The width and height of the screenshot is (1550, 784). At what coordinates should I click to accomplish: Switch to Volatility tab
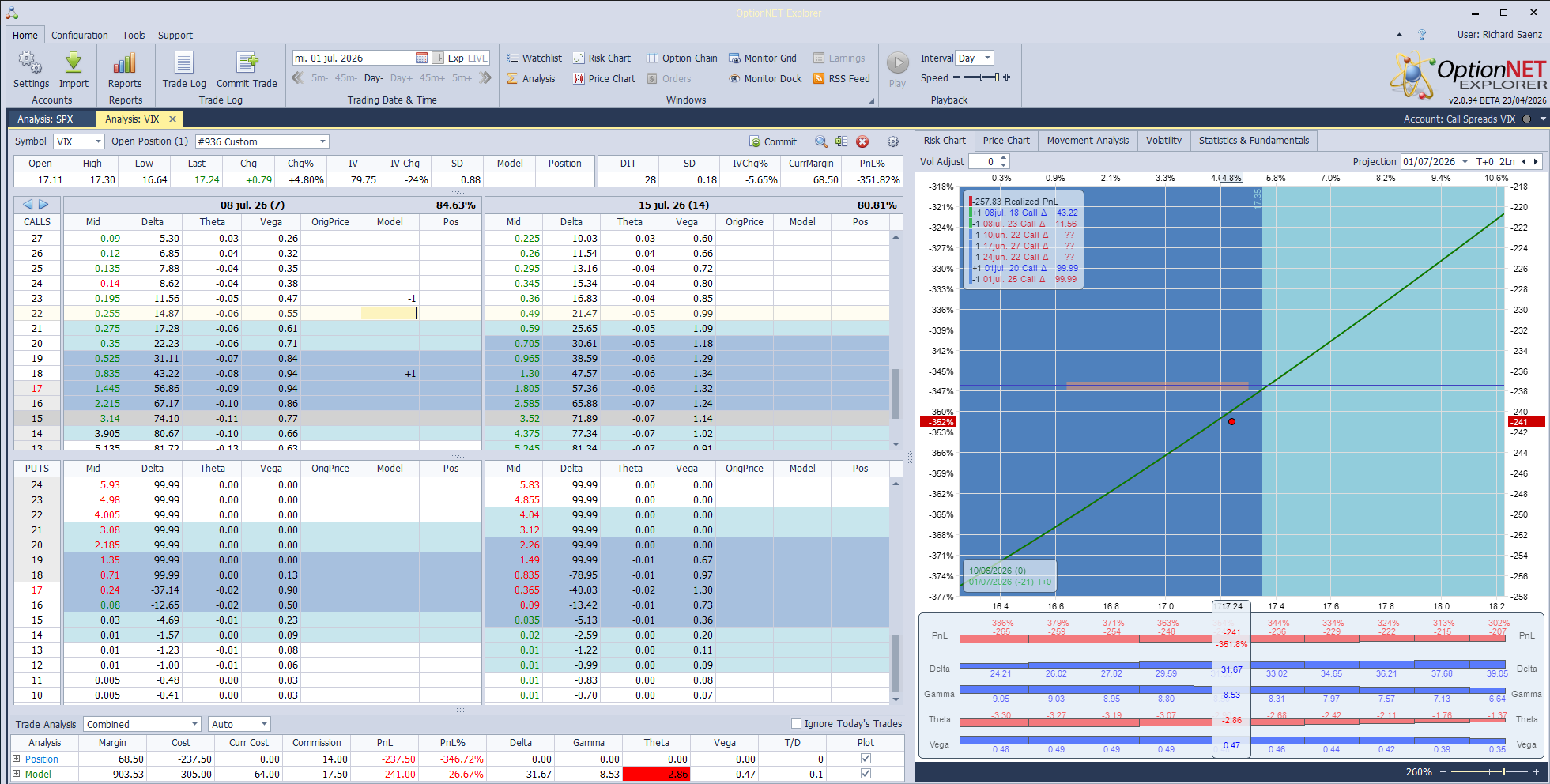[x=1163, y=141]
